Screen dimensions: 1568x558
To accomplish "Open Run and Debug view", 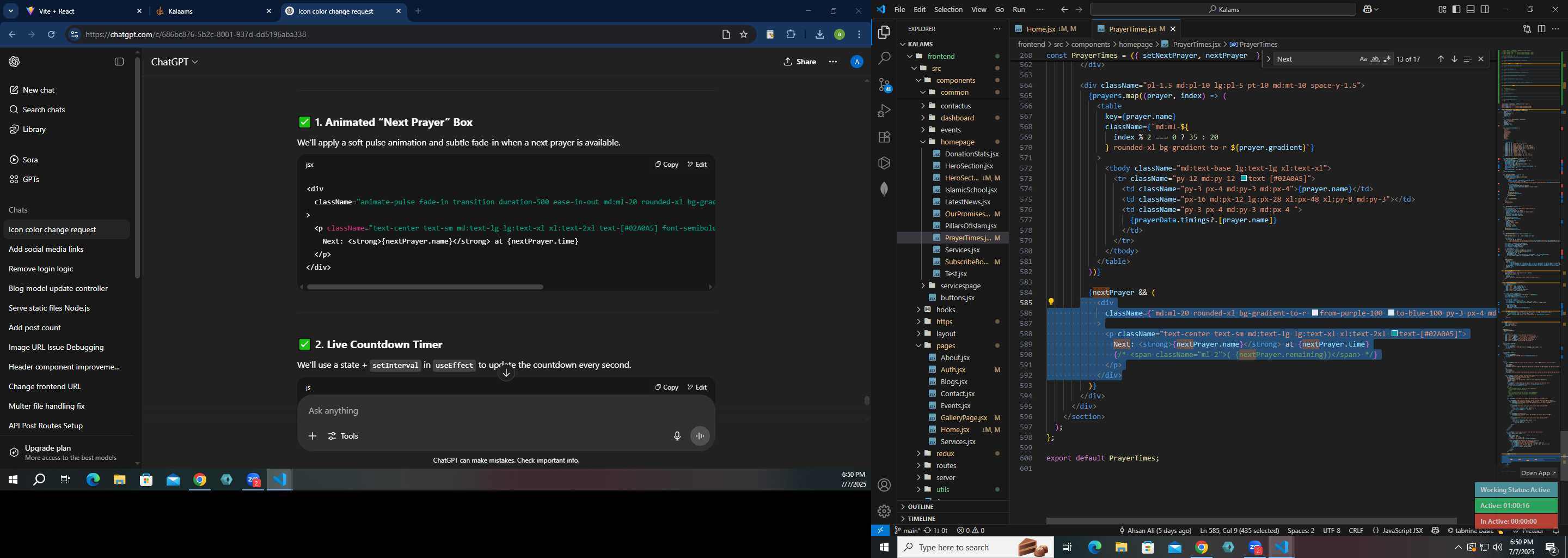I will pyautogui.click(x=884, y=111).
